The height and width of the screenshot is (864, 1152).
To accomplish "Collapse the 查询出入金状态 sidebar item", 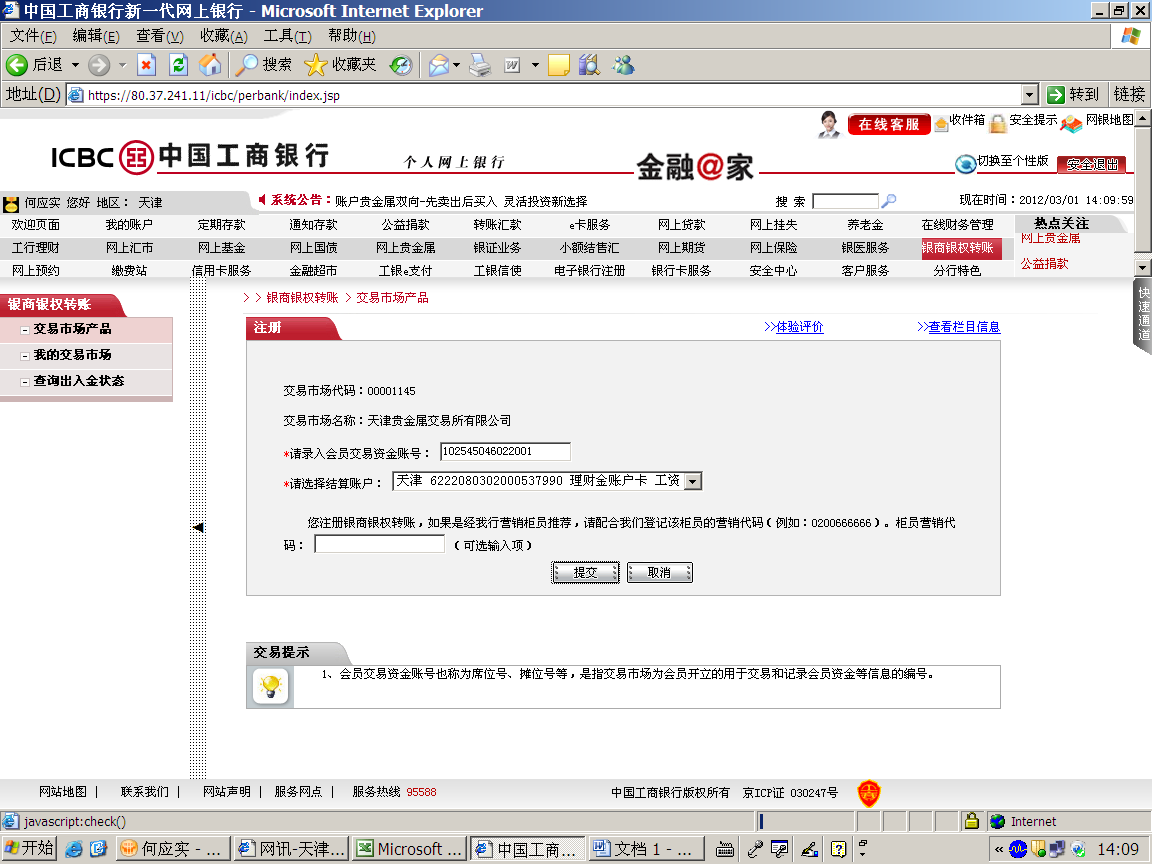I will pos(24,382).
